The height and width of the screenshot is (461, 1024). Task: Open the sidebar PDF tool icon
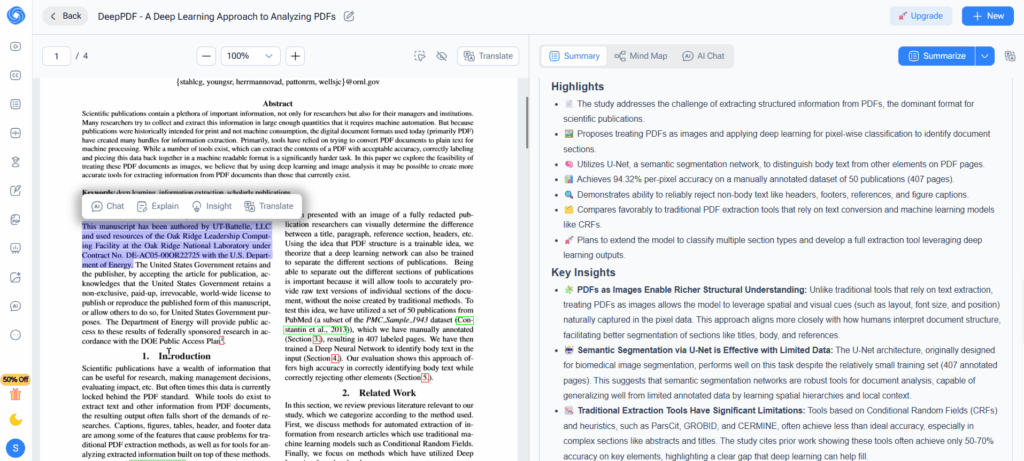point(16,219)
